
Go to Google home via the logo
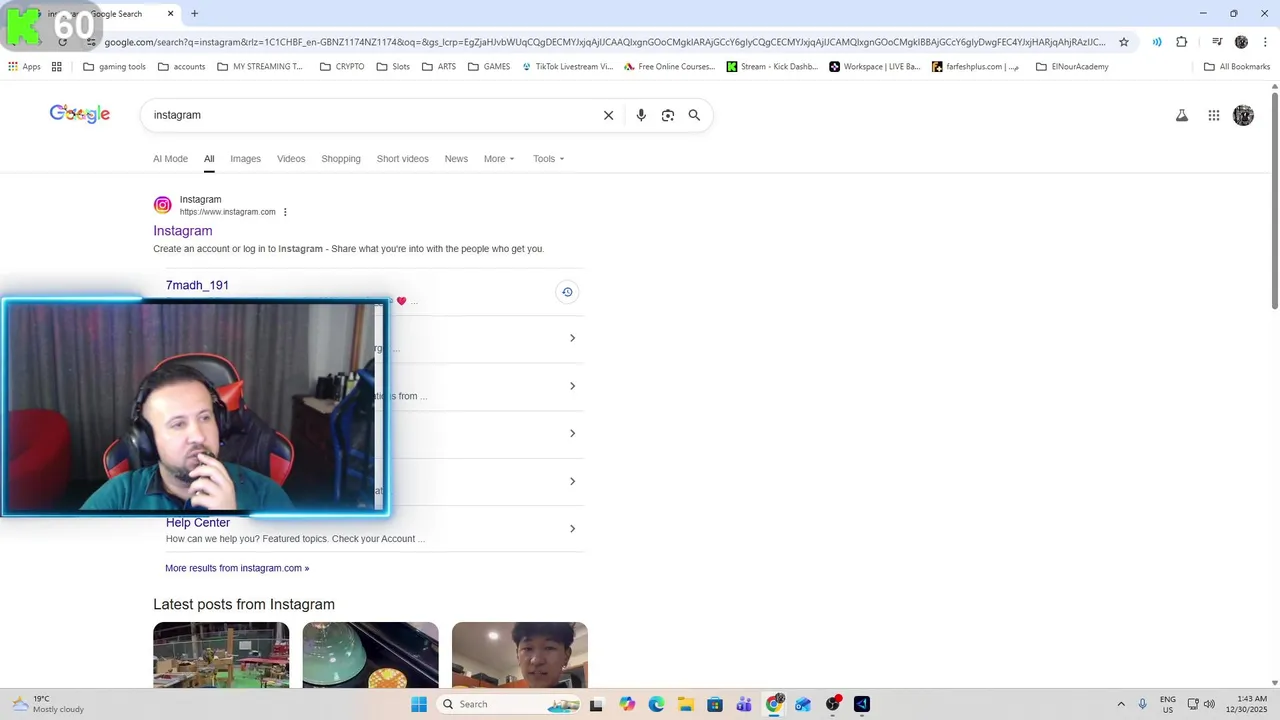pyautogui.click(x=80, y=114)
